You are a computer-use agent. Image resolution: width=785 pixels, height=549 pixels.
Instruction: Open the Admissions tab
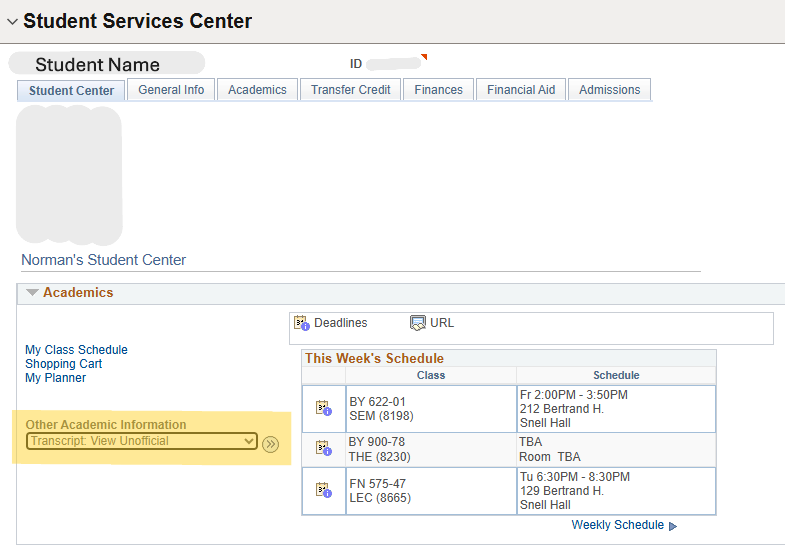(x=609, y=90)
